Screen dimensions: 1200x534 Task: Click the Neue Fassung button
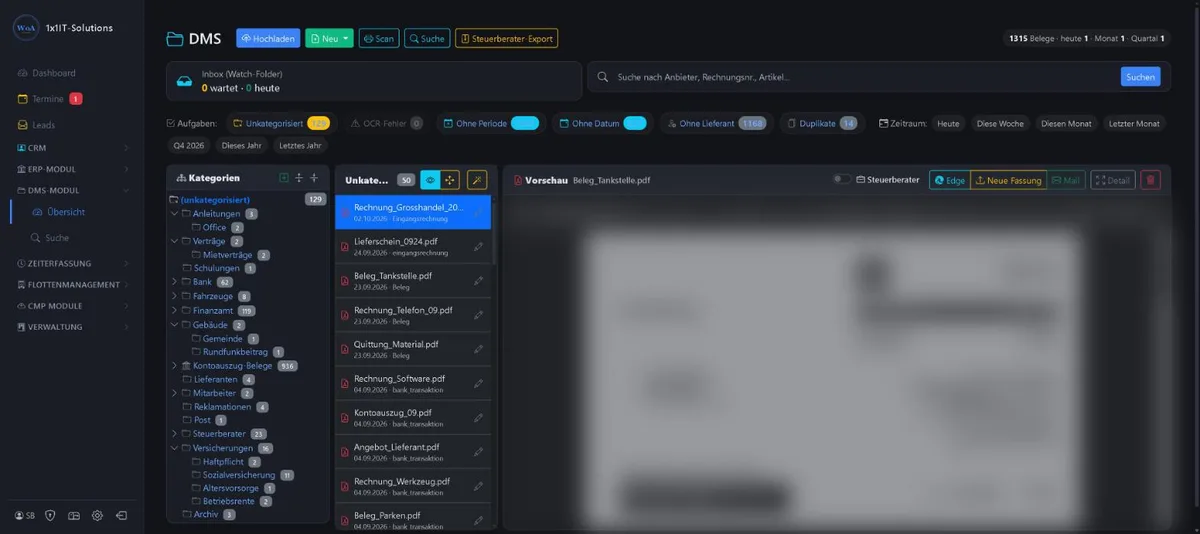pos(1009,180)
